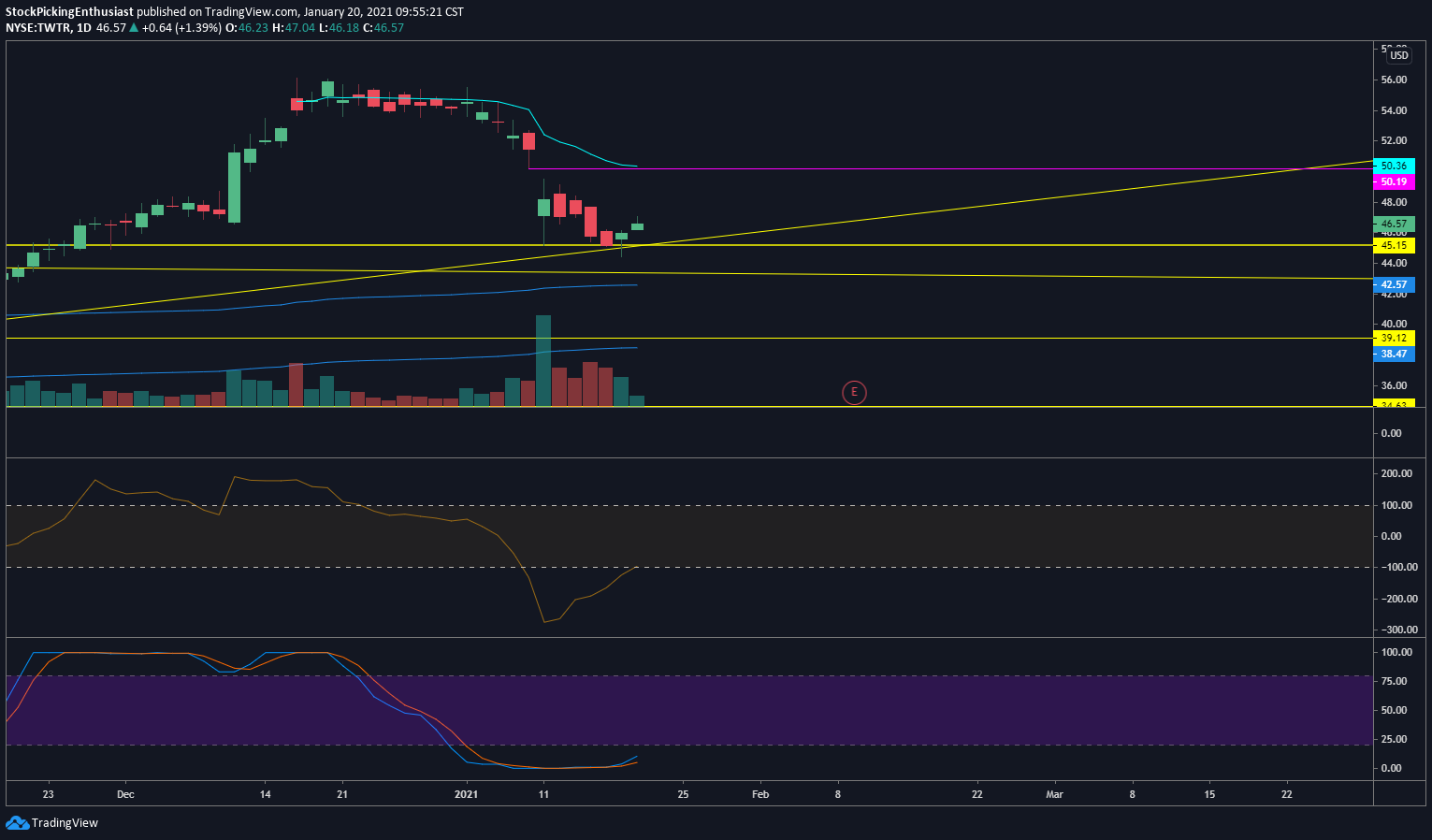Click the 200.00 value on the CCI axis

point(1396,474)
